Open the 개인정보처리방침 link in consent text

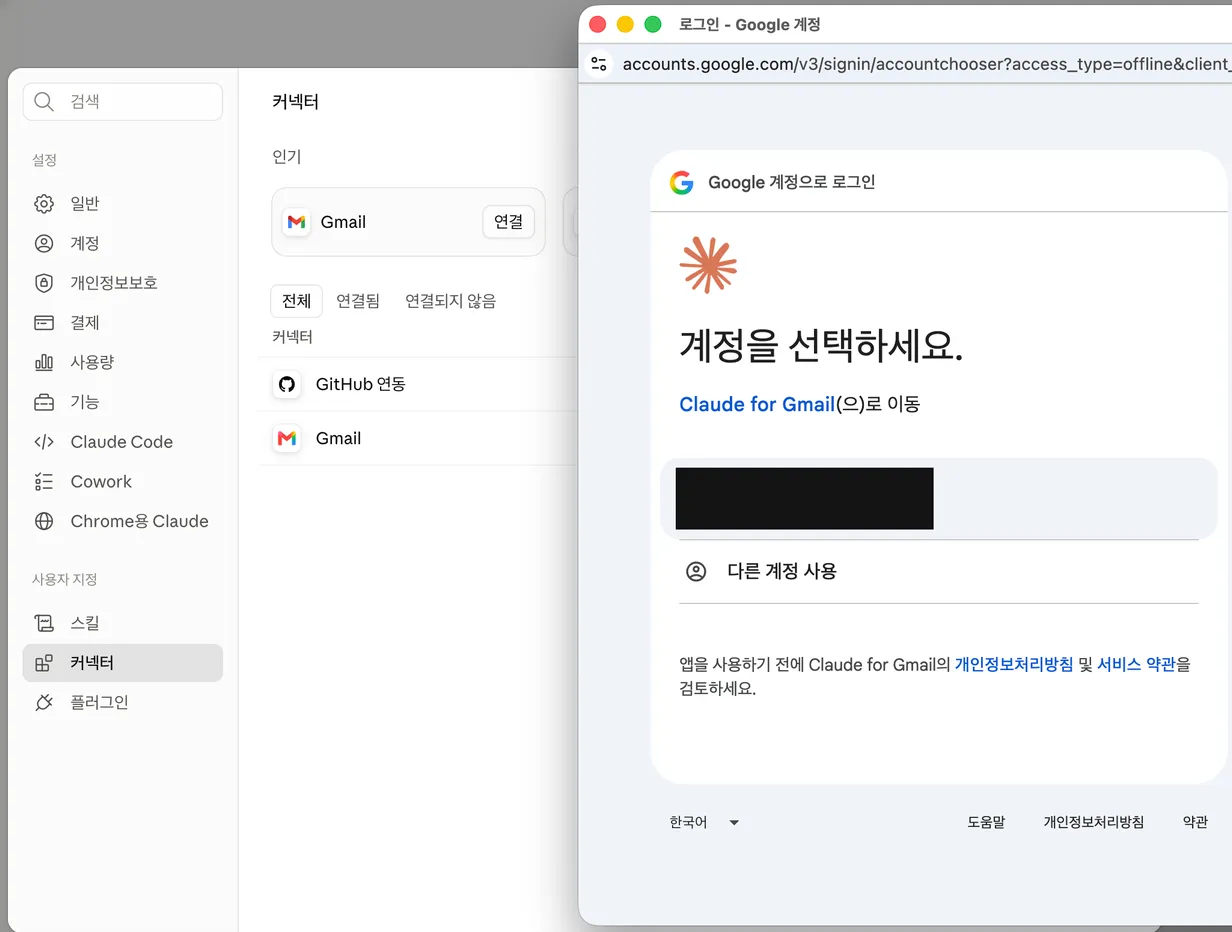(1014, 664)
